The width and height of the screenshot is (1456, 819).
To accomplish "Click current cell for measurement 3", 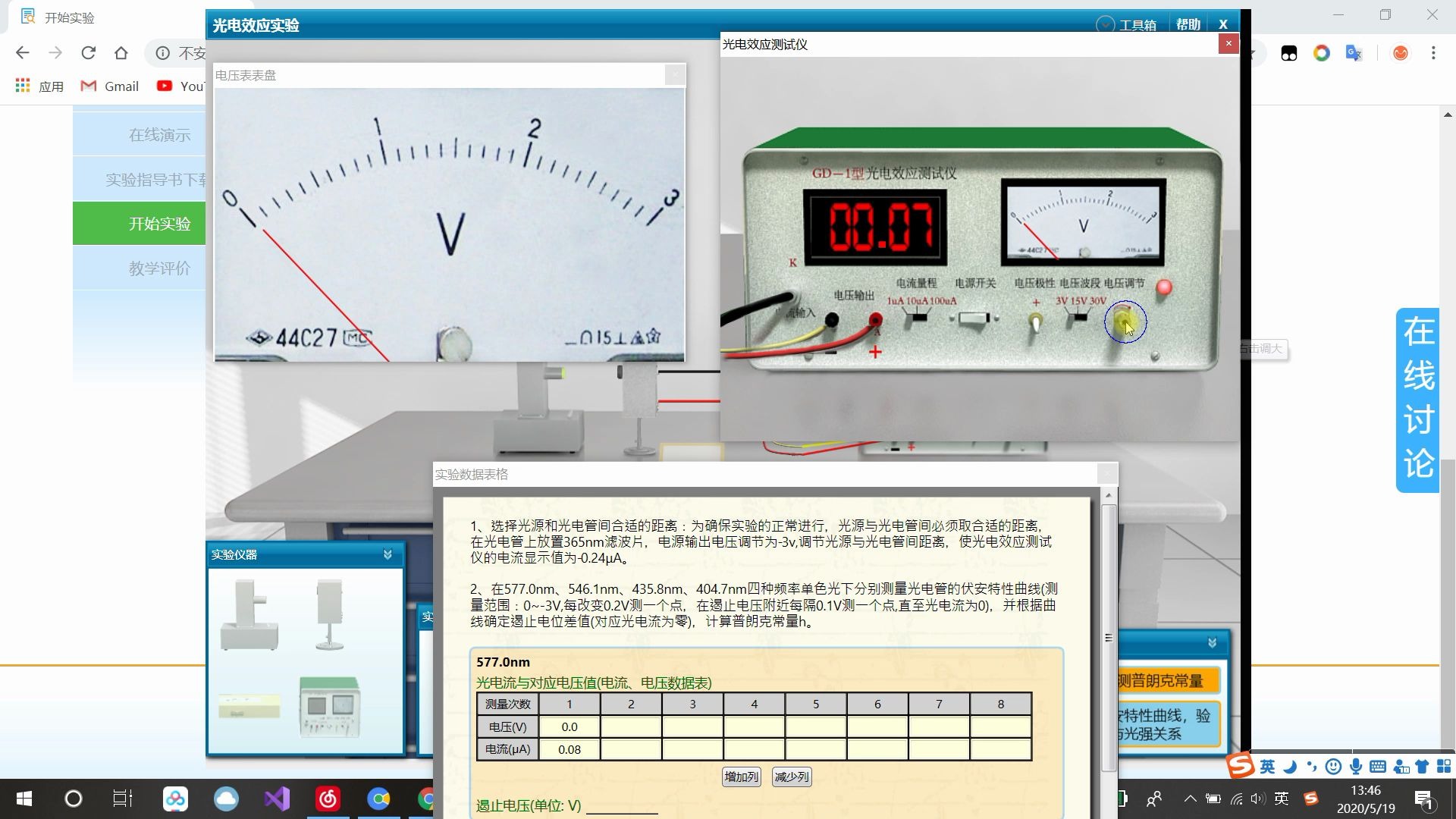I will point(692,749).
